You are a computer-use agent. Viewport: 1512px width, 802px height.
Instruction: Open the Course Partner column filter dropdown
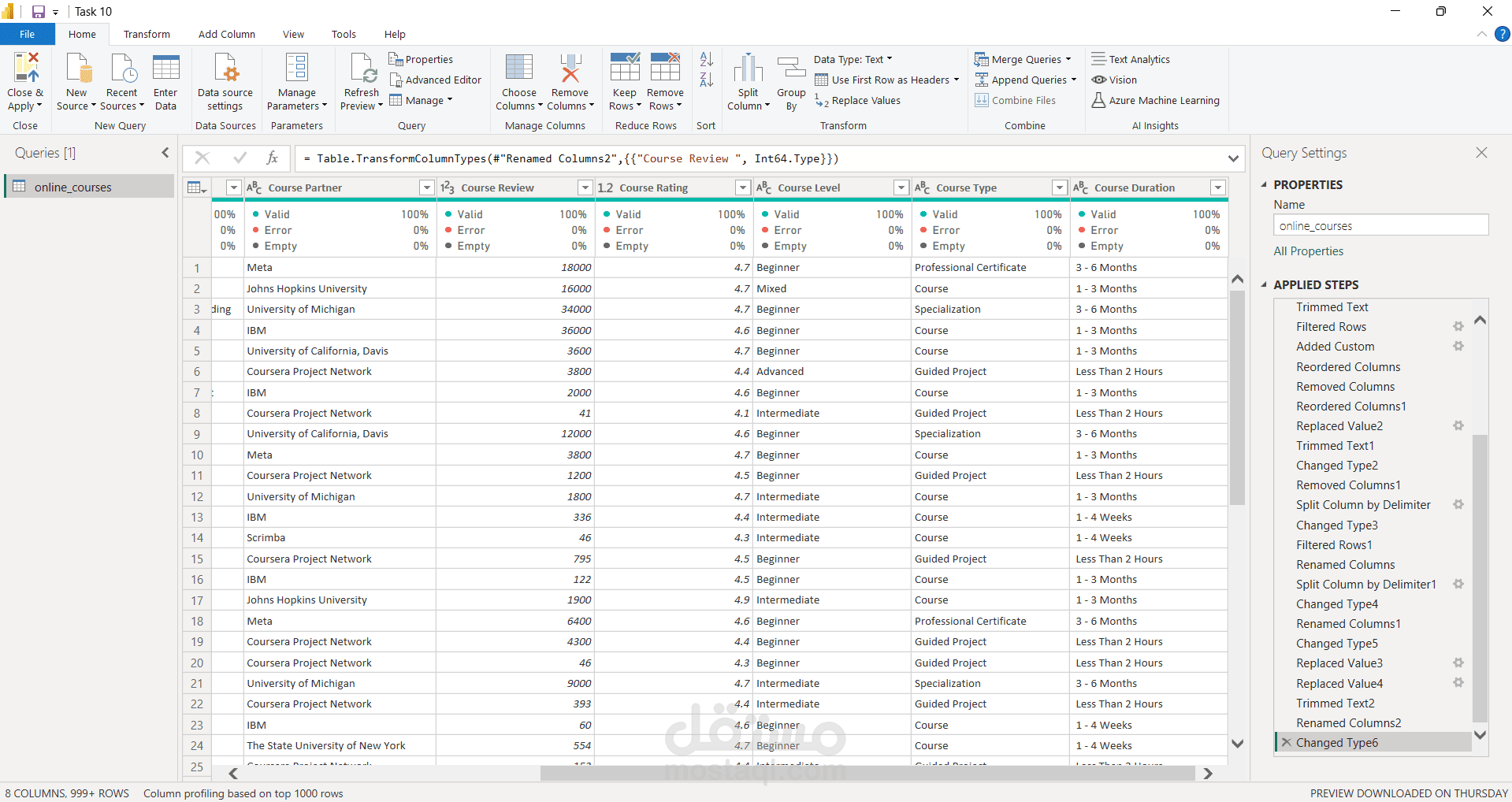tap(426, 188)
